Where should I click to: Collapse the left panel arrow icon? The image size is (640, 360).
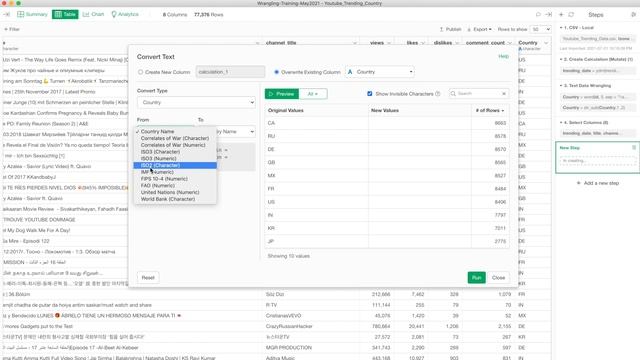tap(7, 14)
